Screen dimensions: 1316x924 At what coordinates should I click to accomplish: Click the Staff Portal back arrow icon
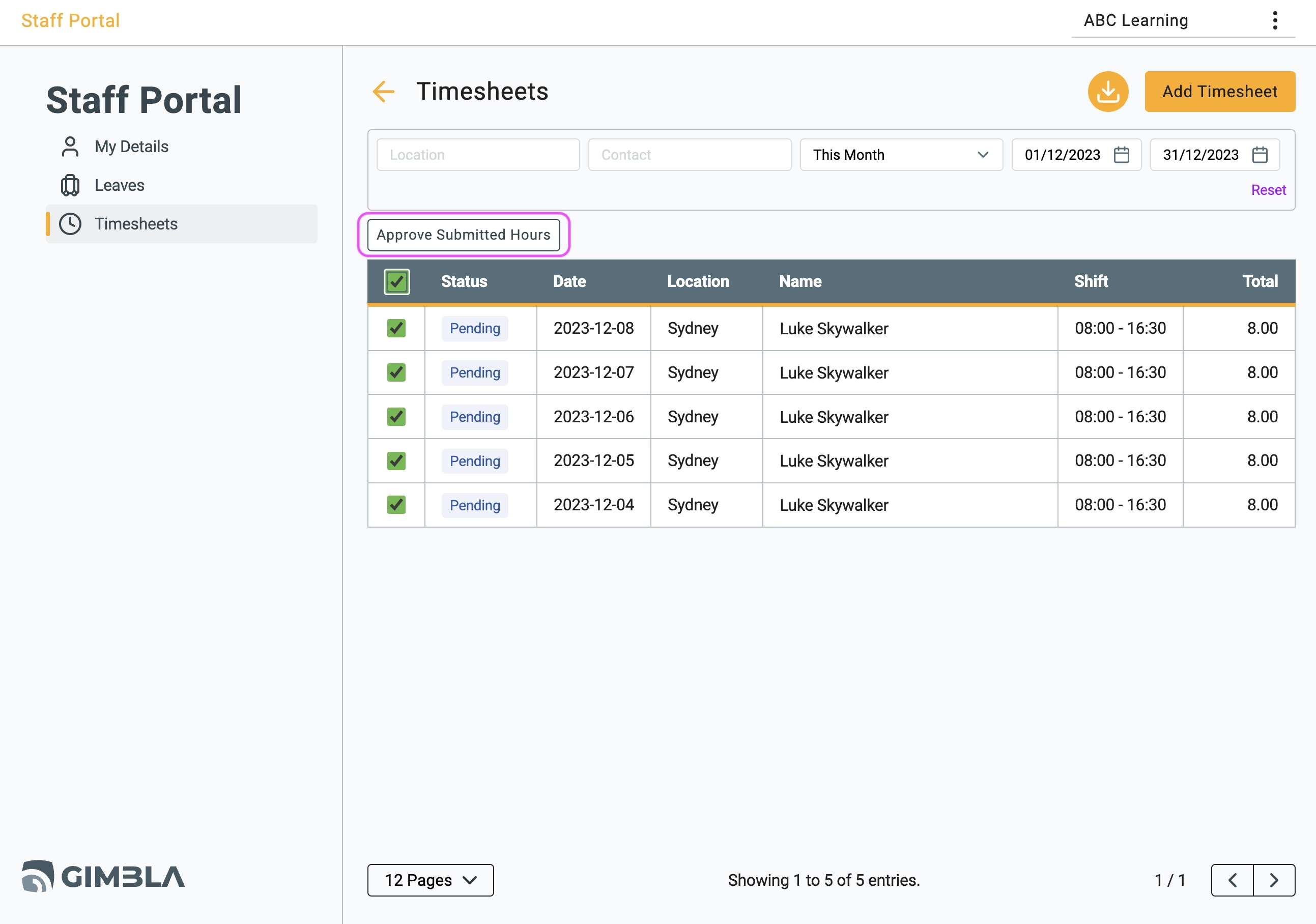(x=385, y=92)
